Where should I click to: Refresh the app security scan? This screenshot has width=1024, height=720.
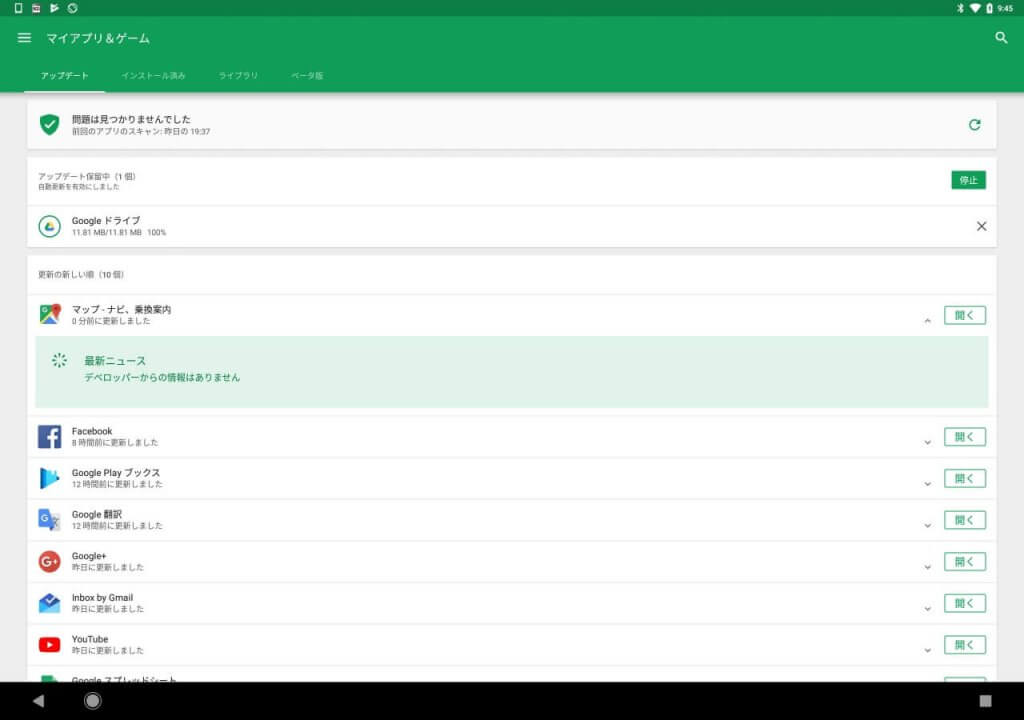coord(974,125)
